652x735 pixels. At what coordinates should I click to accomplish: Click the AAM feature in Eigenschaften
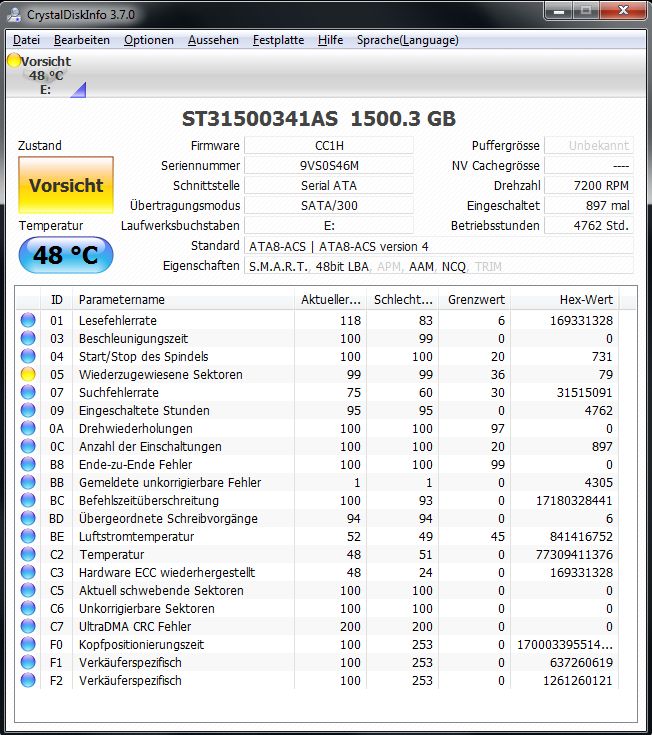(x=421, y=266)
